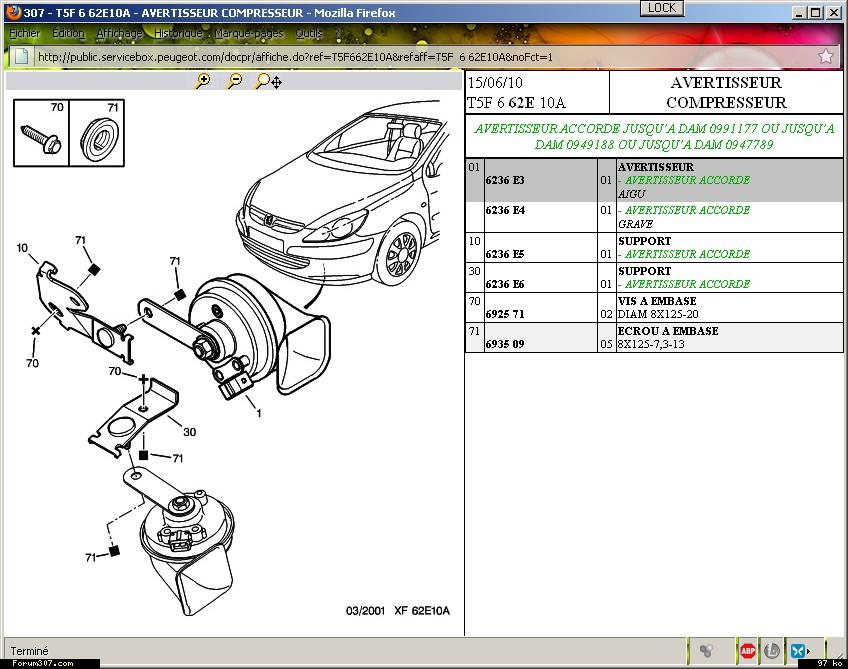Click part number 6236 E5
The image size is (848, 669).
[505, 254]
